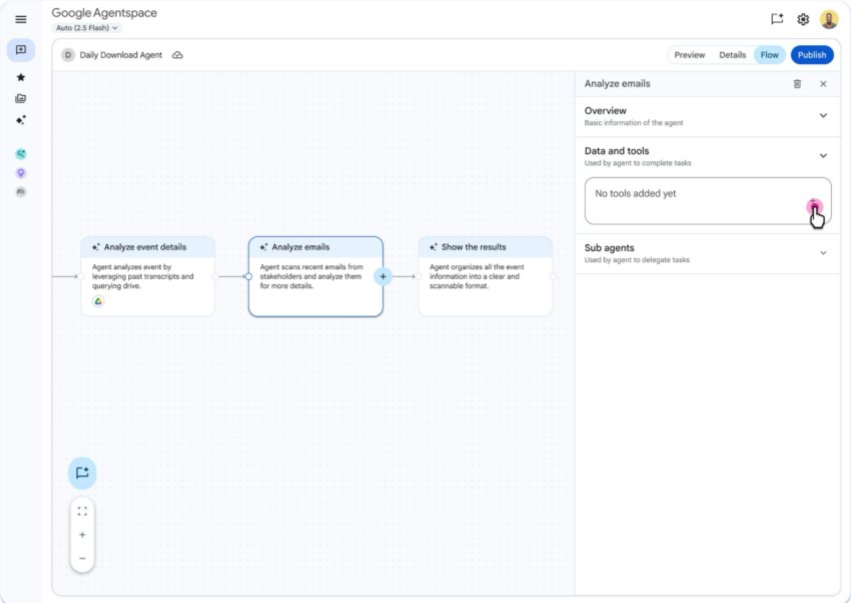851x603 pixels.
Task: Click the D agent avatar badge
Action: 68,55
